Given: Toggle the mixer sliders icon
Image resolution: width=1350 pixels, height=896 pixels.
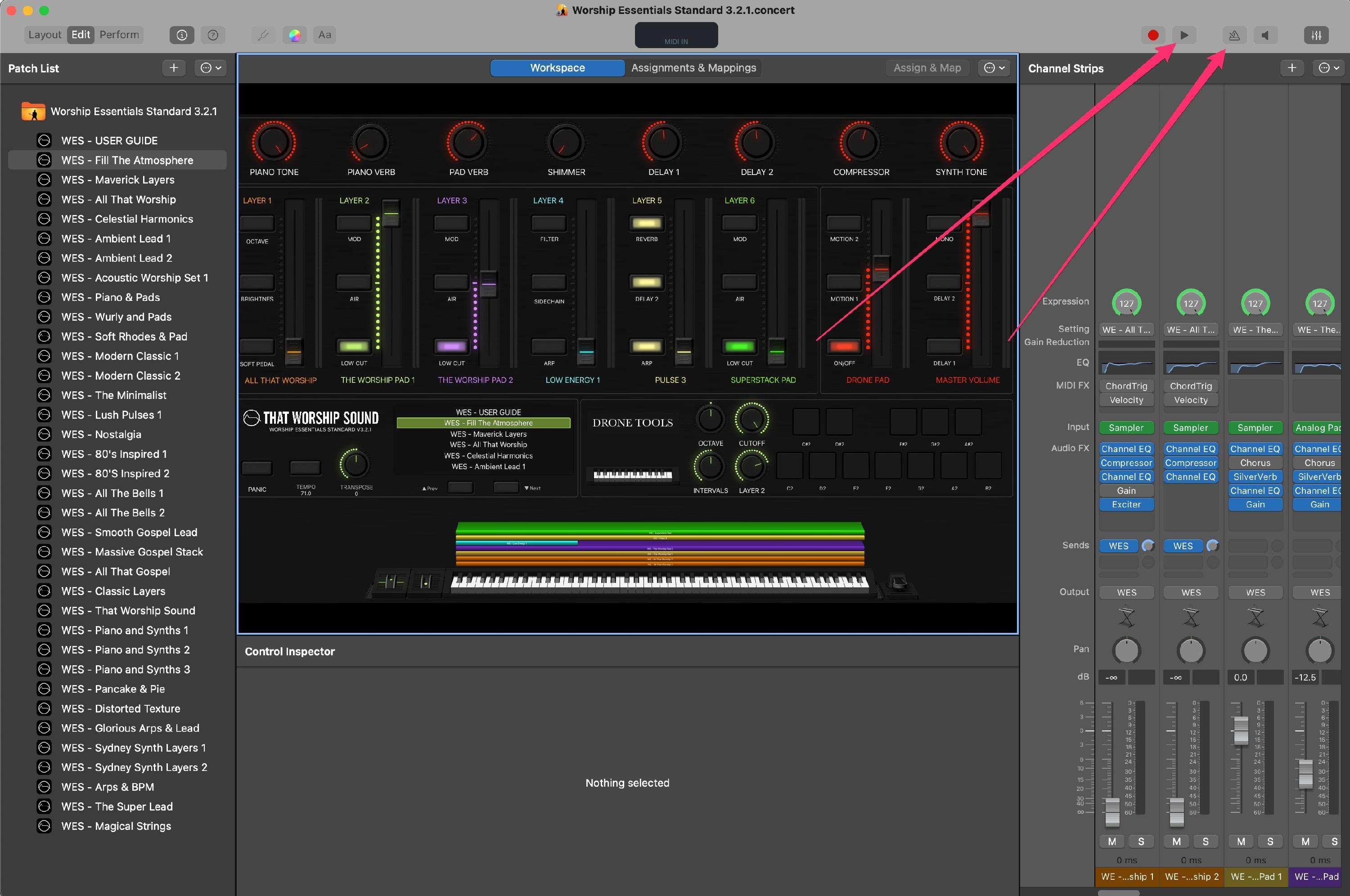Looking at the screenshot, I should pos(1316,35).
